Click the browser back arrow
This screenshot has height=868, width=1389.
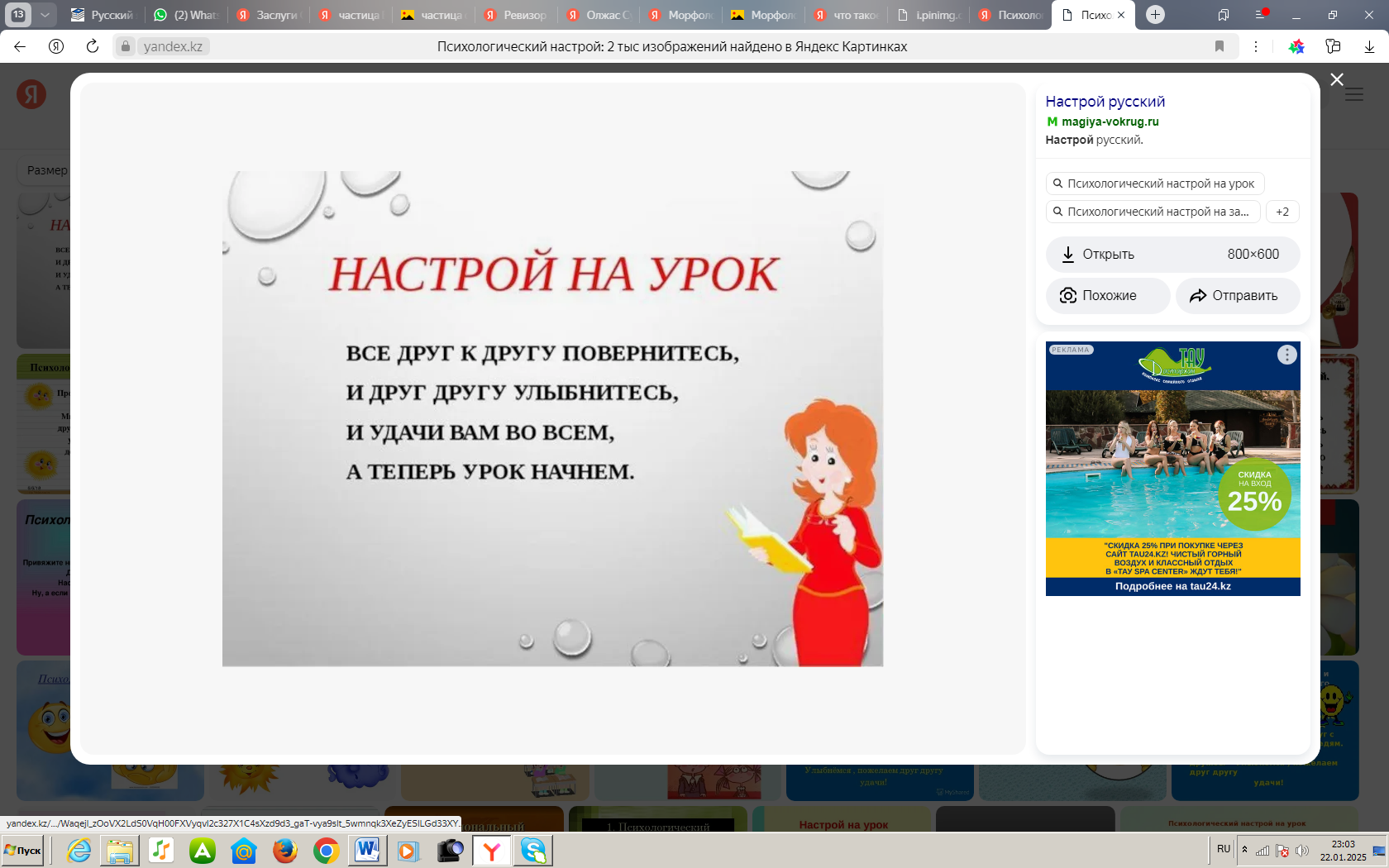(x=20, y=46)
